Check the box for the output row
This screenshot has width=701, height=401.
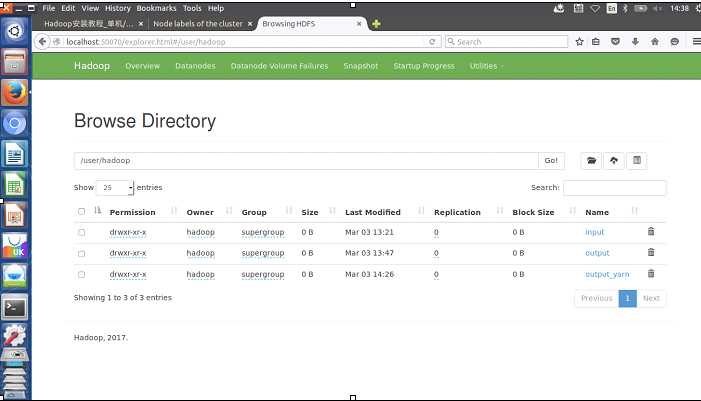pyautogui.click(x=81, y=253)
